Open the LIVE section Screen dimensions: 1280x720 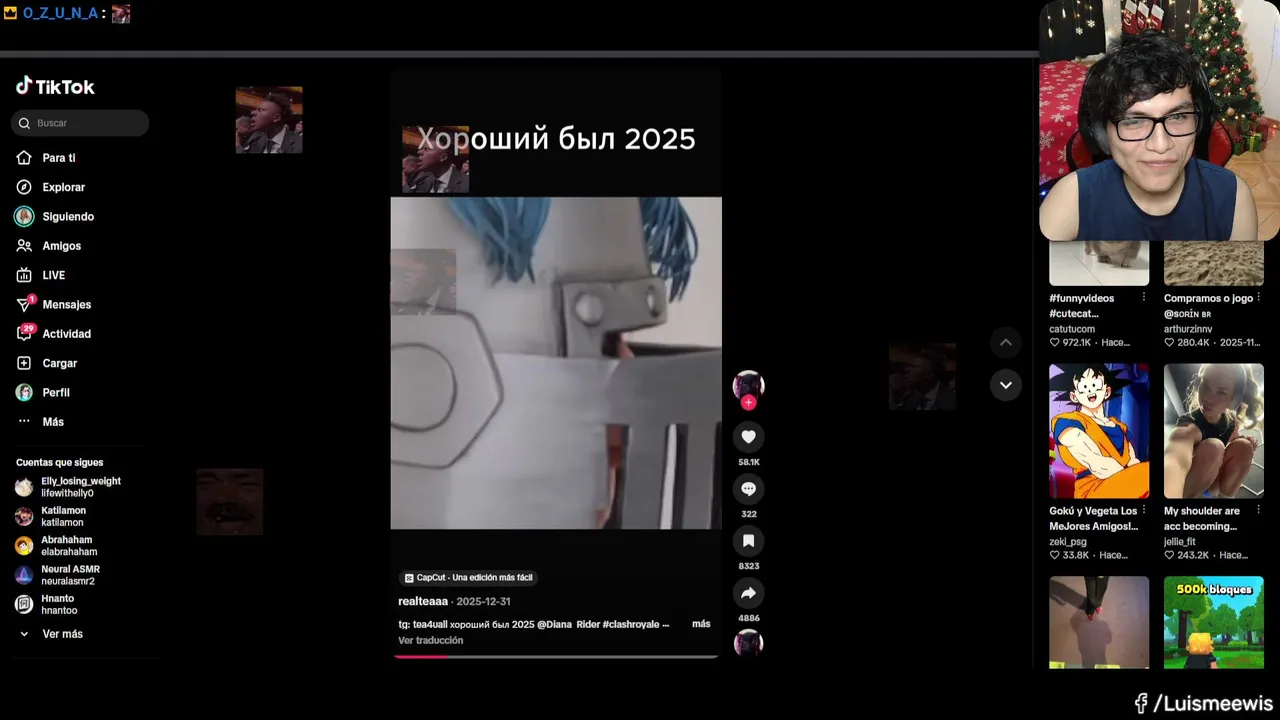point(41,275)
